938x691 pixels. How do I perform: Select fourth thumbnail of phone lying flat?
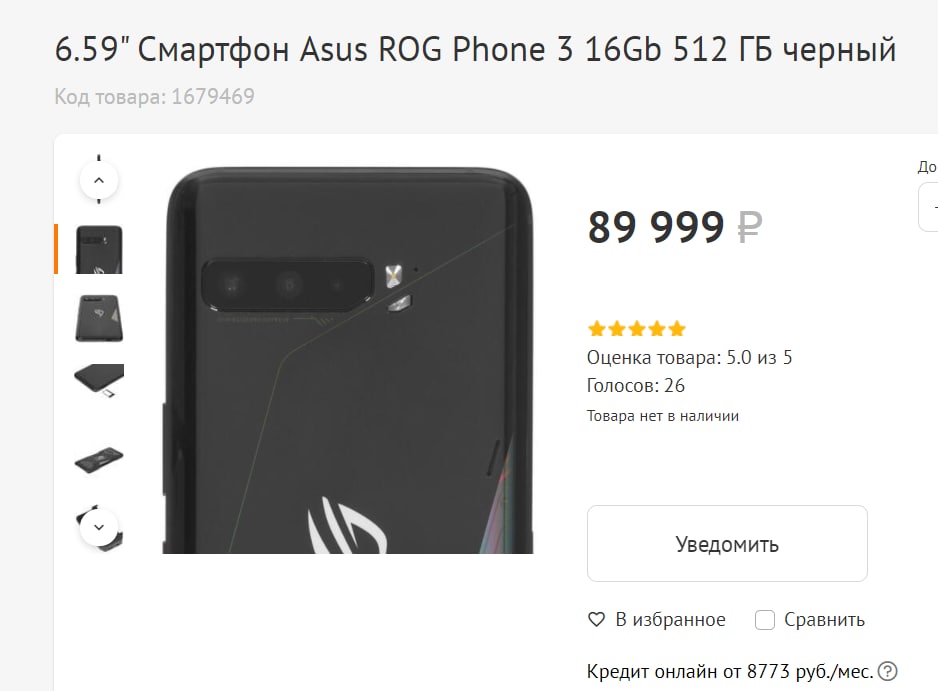coord(99,459)
